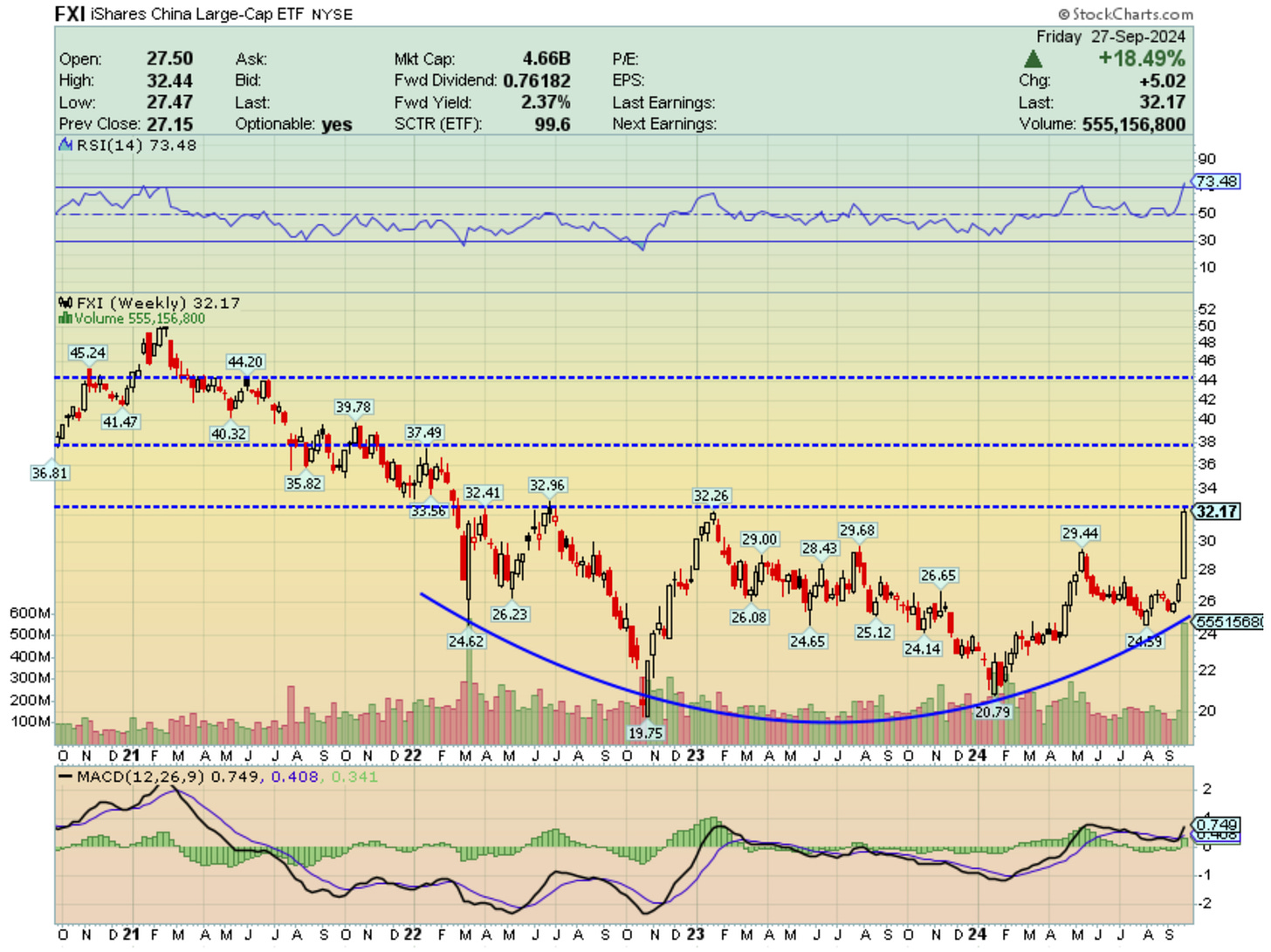Click the 25.12 trough price label
Screen dimensions: 1271x952
(874, 632)
